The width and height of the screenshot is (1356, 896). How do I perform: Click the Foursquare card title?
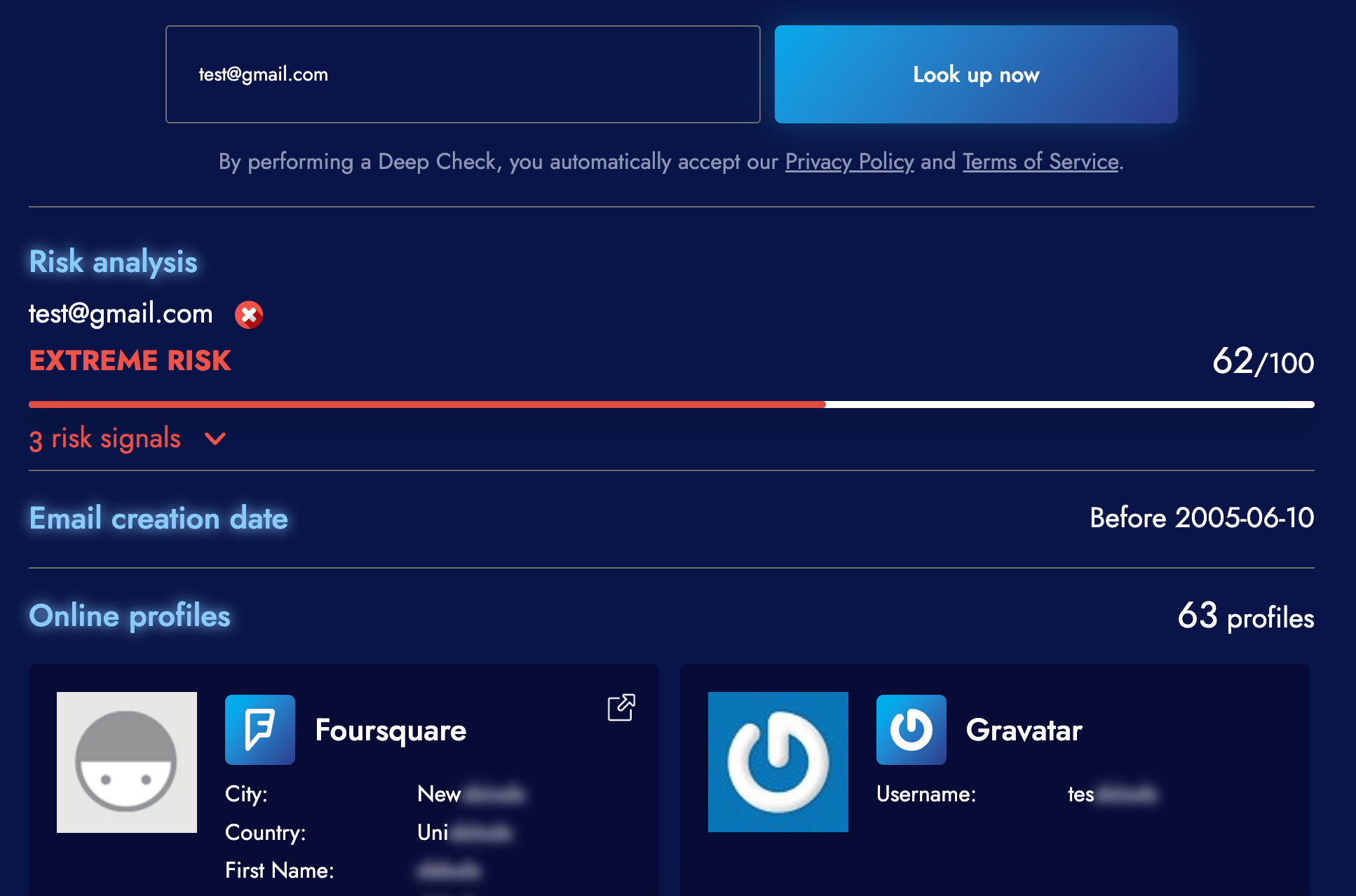click(391, 731)
